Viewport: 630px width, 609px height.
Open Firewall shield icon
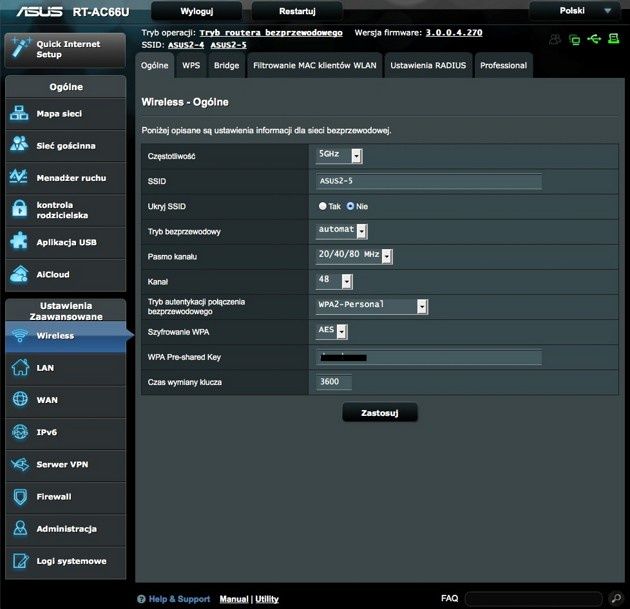tap(20, 497)
